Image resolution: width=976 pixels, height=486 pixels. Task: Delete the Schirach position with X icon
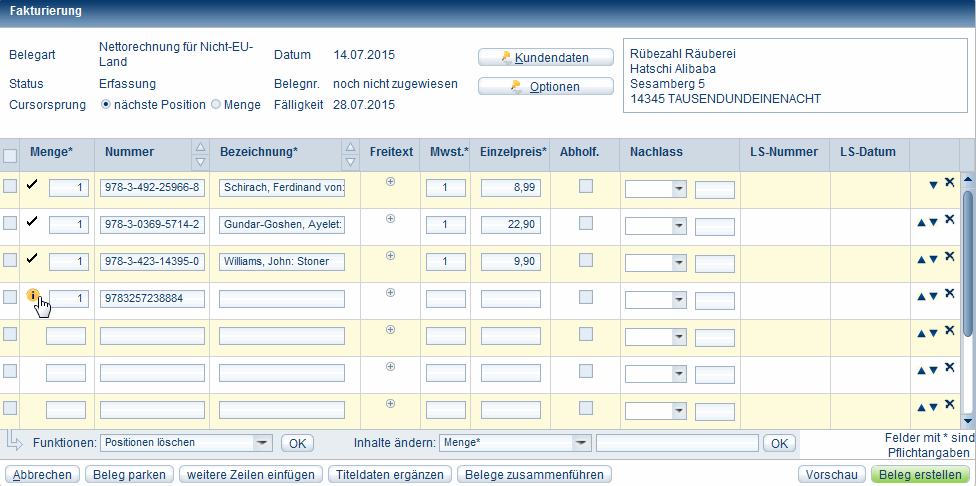[949, 182]
